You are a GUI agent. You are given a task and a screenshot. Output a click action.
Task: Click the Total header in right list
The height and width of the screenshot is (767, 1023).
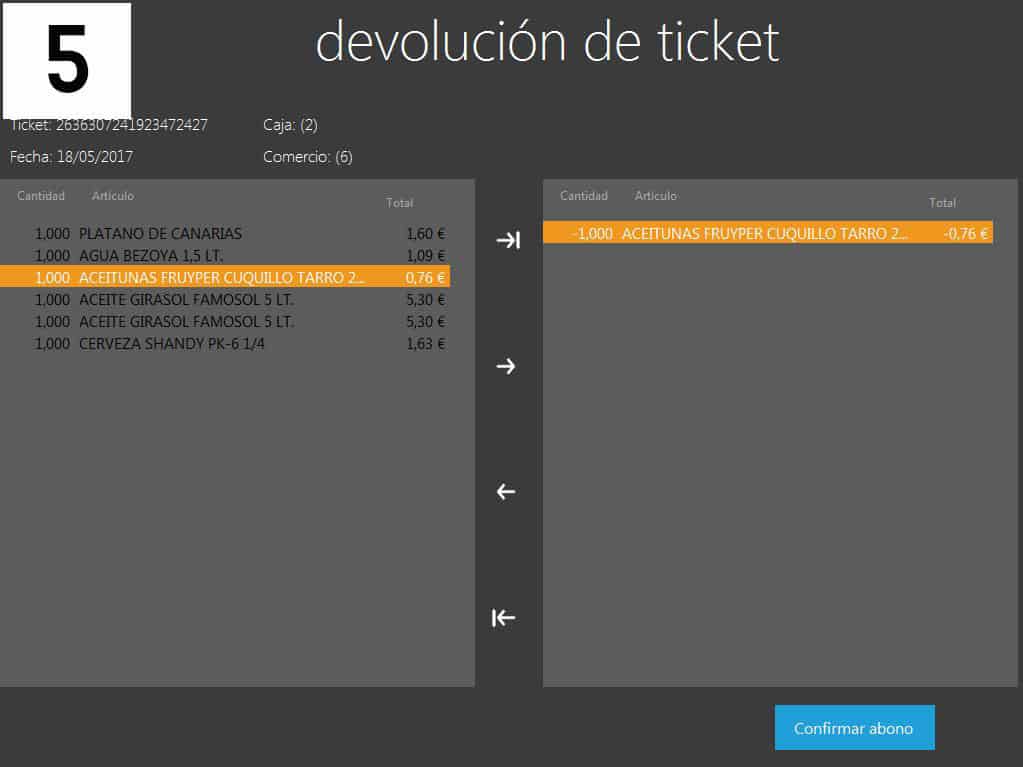point(942,203)
